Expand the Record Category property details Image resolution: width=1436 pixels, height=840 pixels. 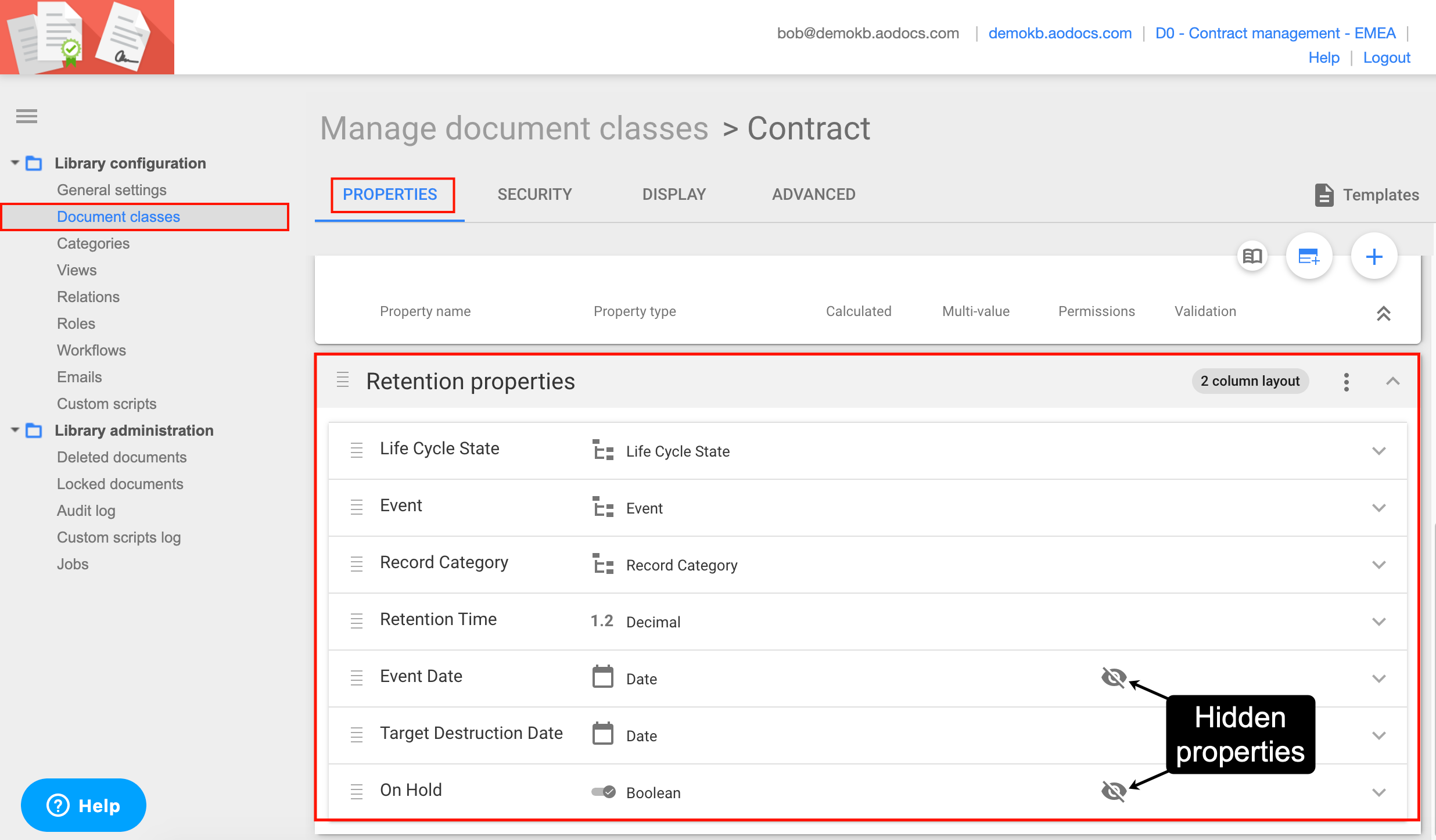pos(1379,564)
